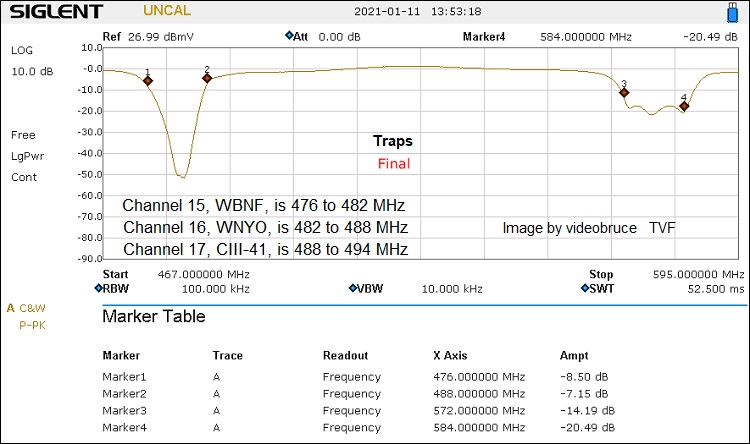Click the UNCAL status indicator
The image size is (750, 444).
point(168,12)
